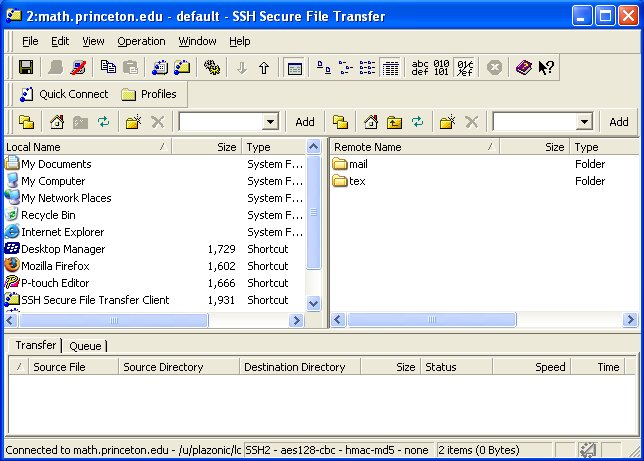Switch to Details view

tap(390, 68)
